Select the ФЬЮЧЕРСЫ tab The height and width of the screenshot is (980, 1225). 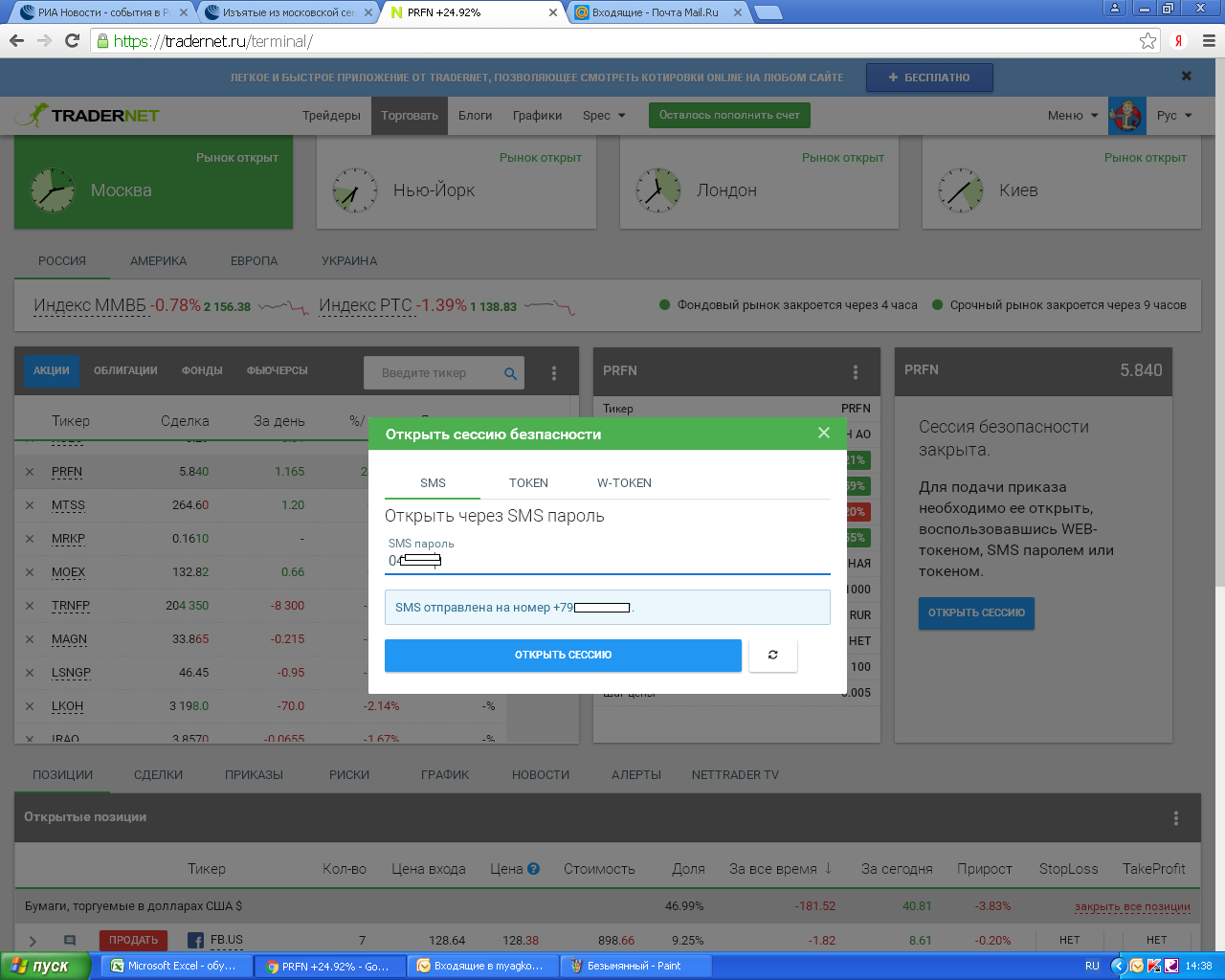[x=278, y=370]
